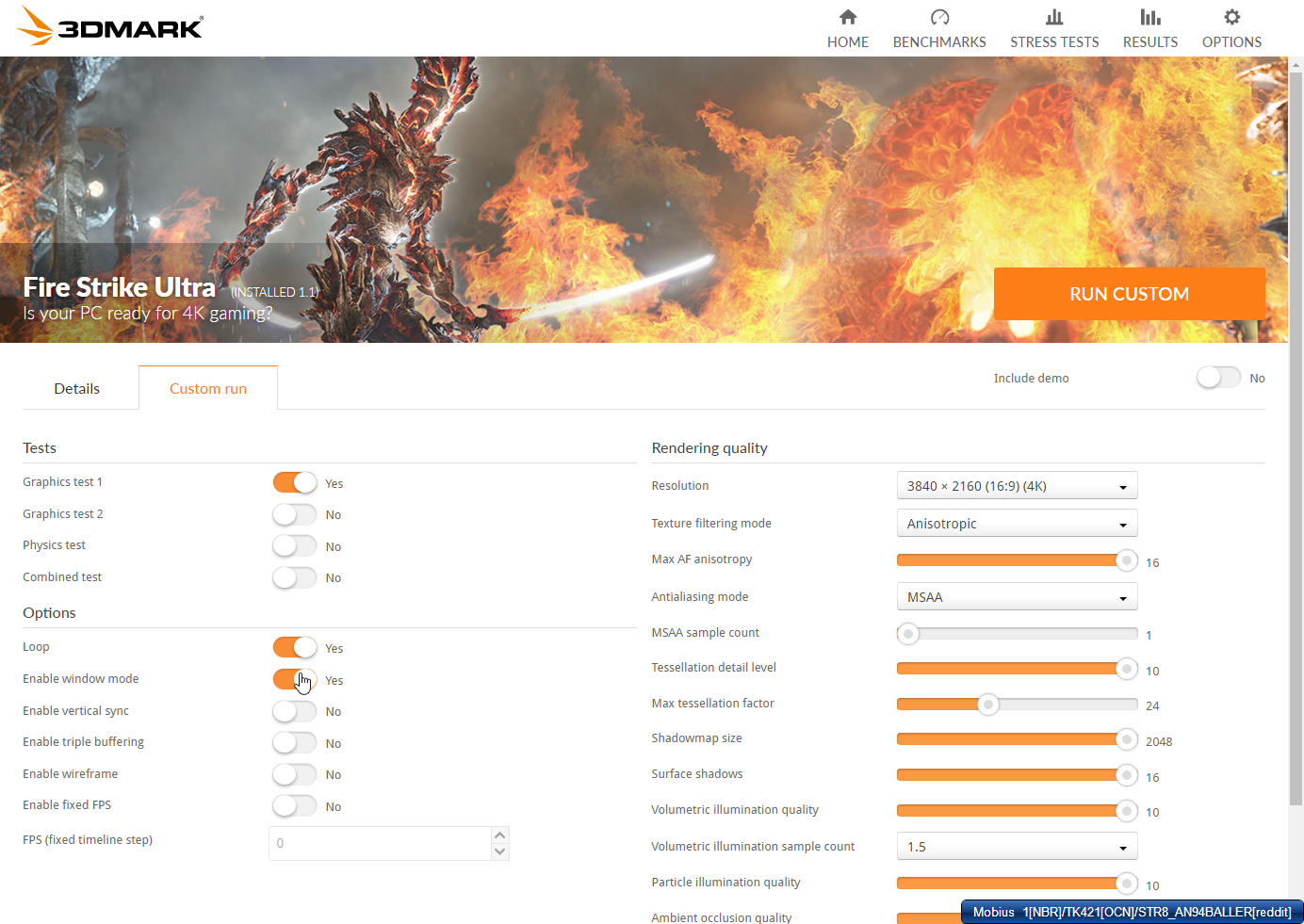
Task: Disable Graphics test 1 toggle
Action: pyautogui.click(x=295, y=482)
